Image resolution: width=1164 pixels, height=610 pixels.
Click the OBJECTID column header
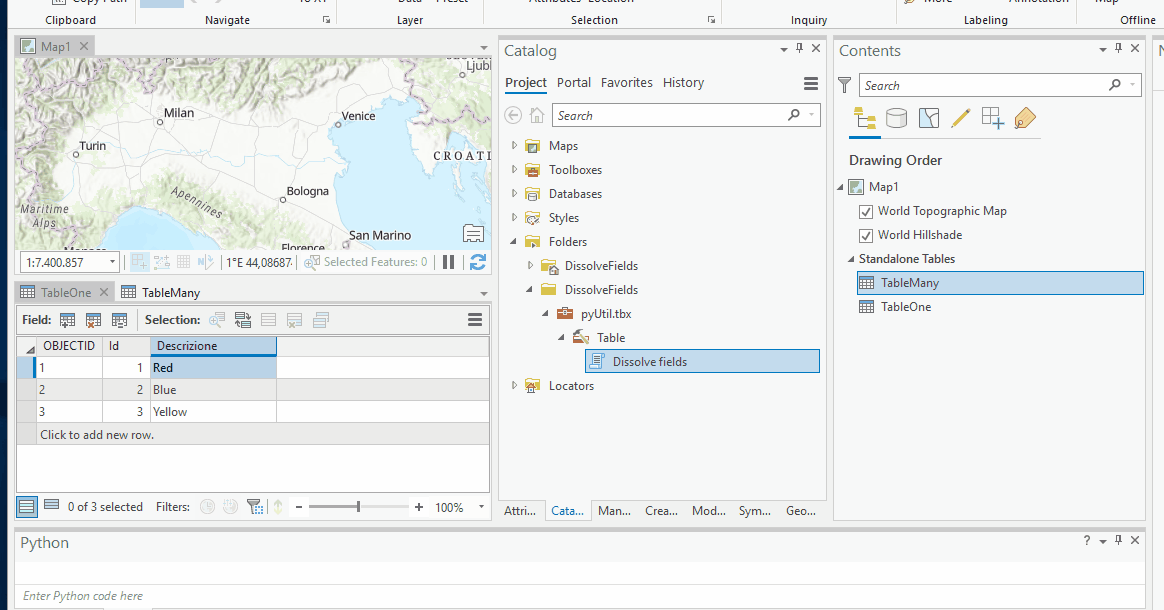(x=69, y=346)
